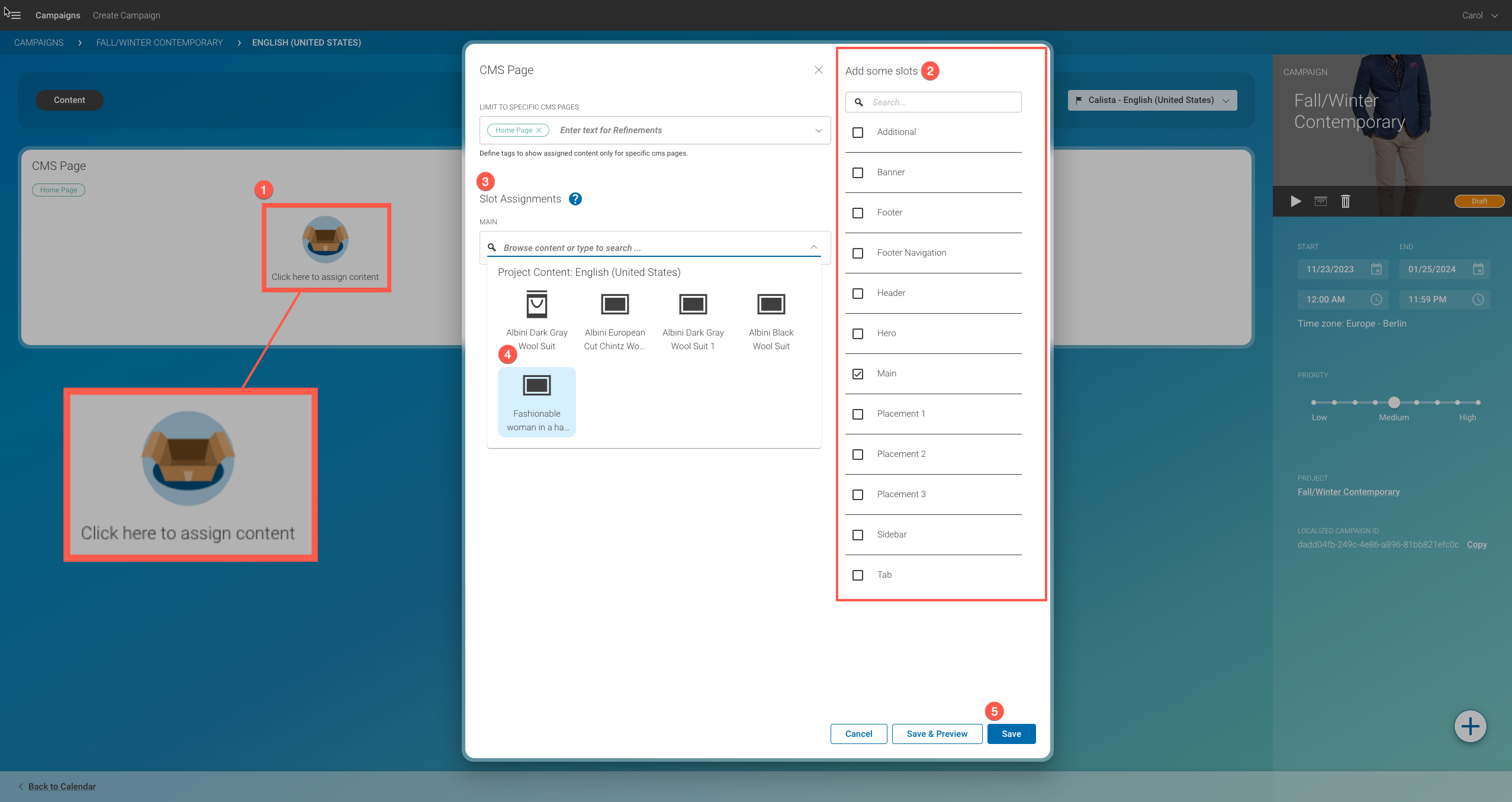Click the round plus add button

click(1470, 726)
